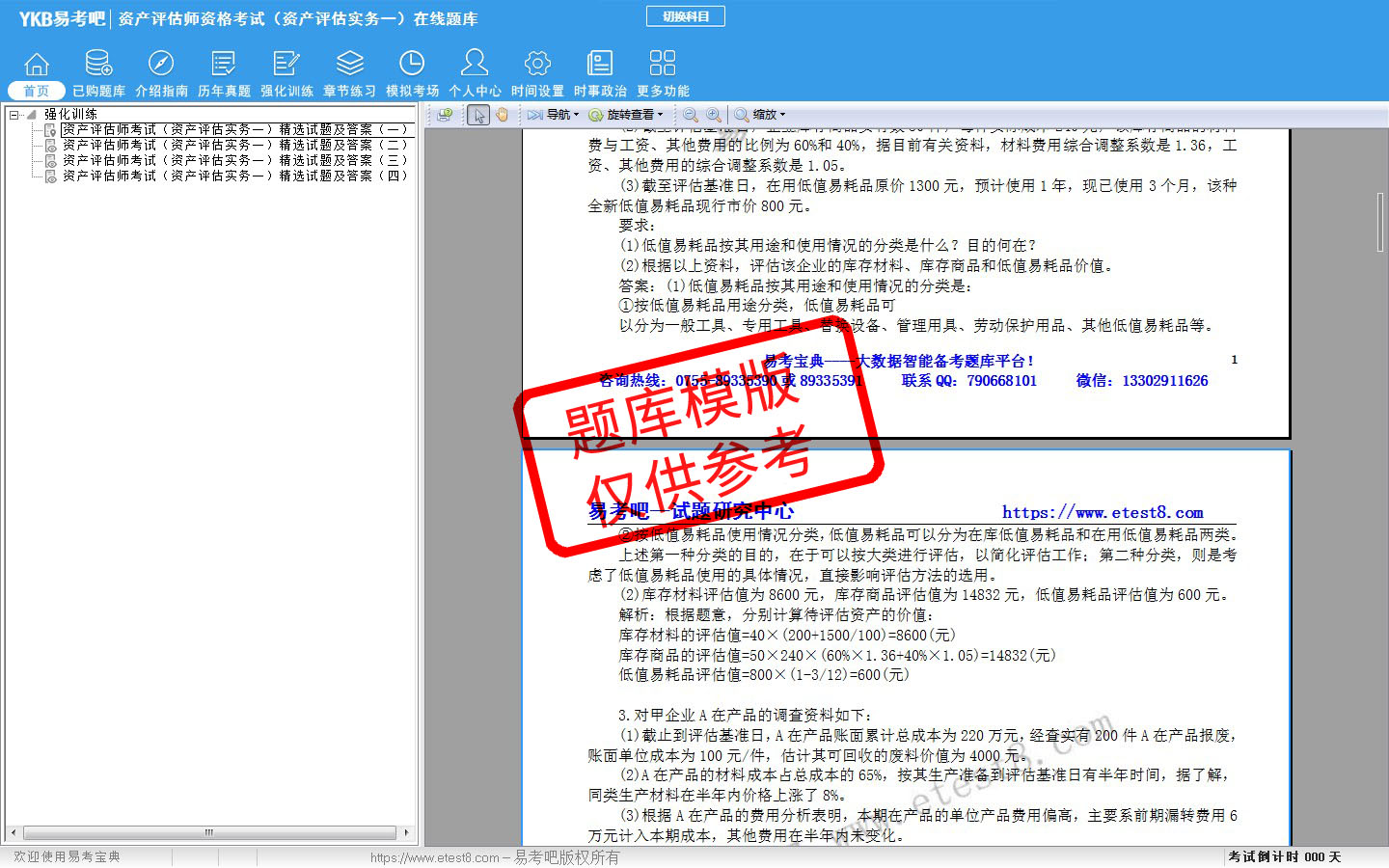1389x868 pixels.
Task: Open the 缩放 zoom dropdown
Action: coord(760,115)
